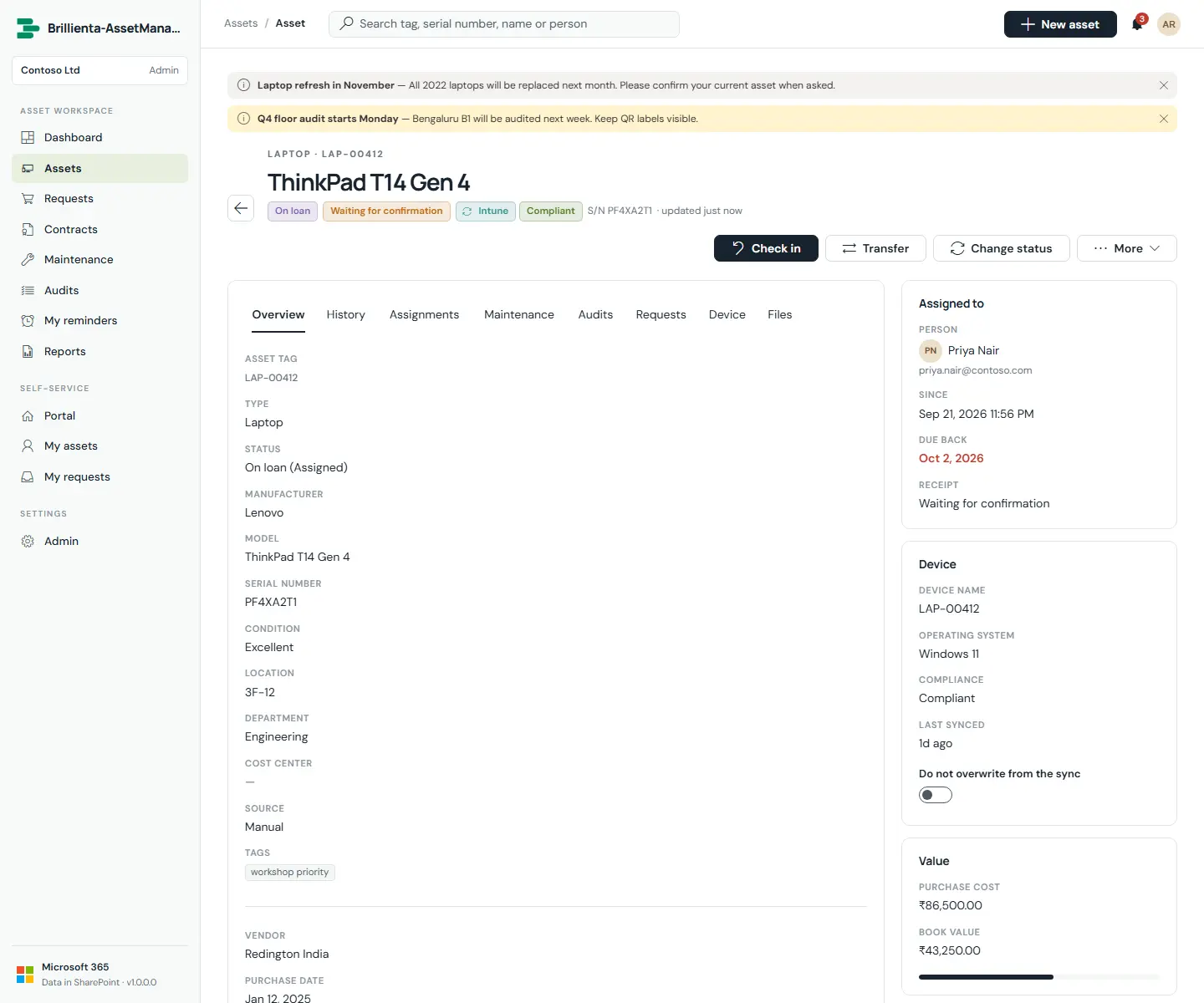The width and height of the screenshot is (1204, 1003).
Task: Open Audits in the sidebar
Action: point(99,290)
